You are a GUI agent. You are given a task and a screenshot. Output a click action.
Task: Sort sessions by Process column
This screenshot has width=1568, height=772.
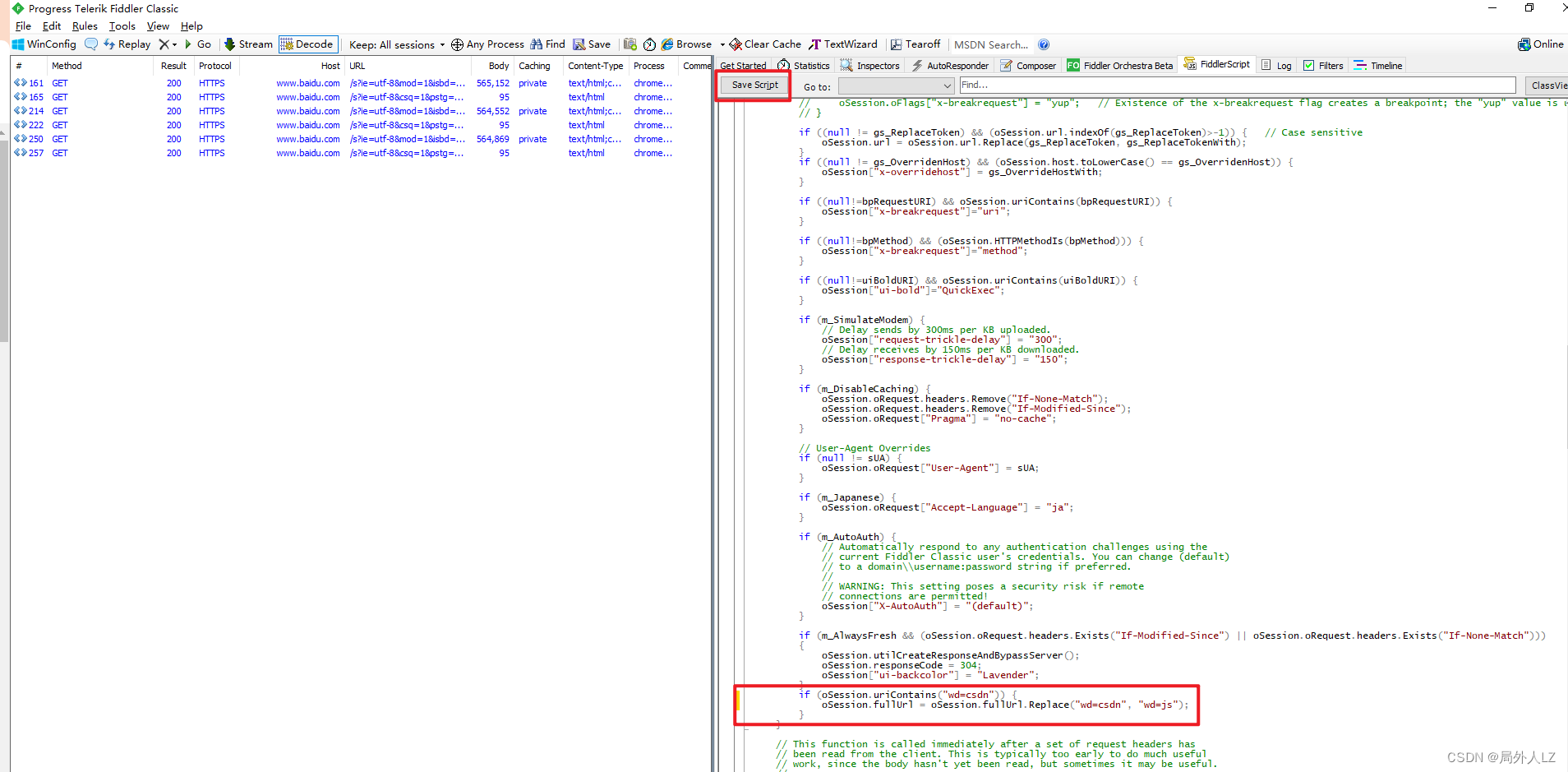[x=653, y=66]
